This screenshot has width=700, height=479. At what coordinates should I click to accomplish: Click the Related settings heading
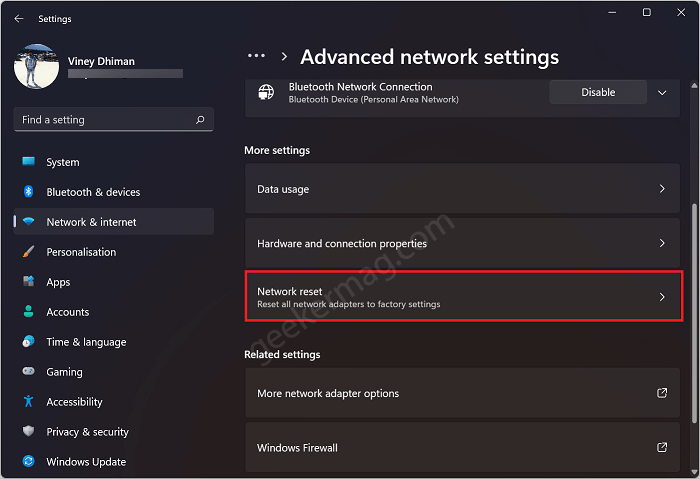282,354
